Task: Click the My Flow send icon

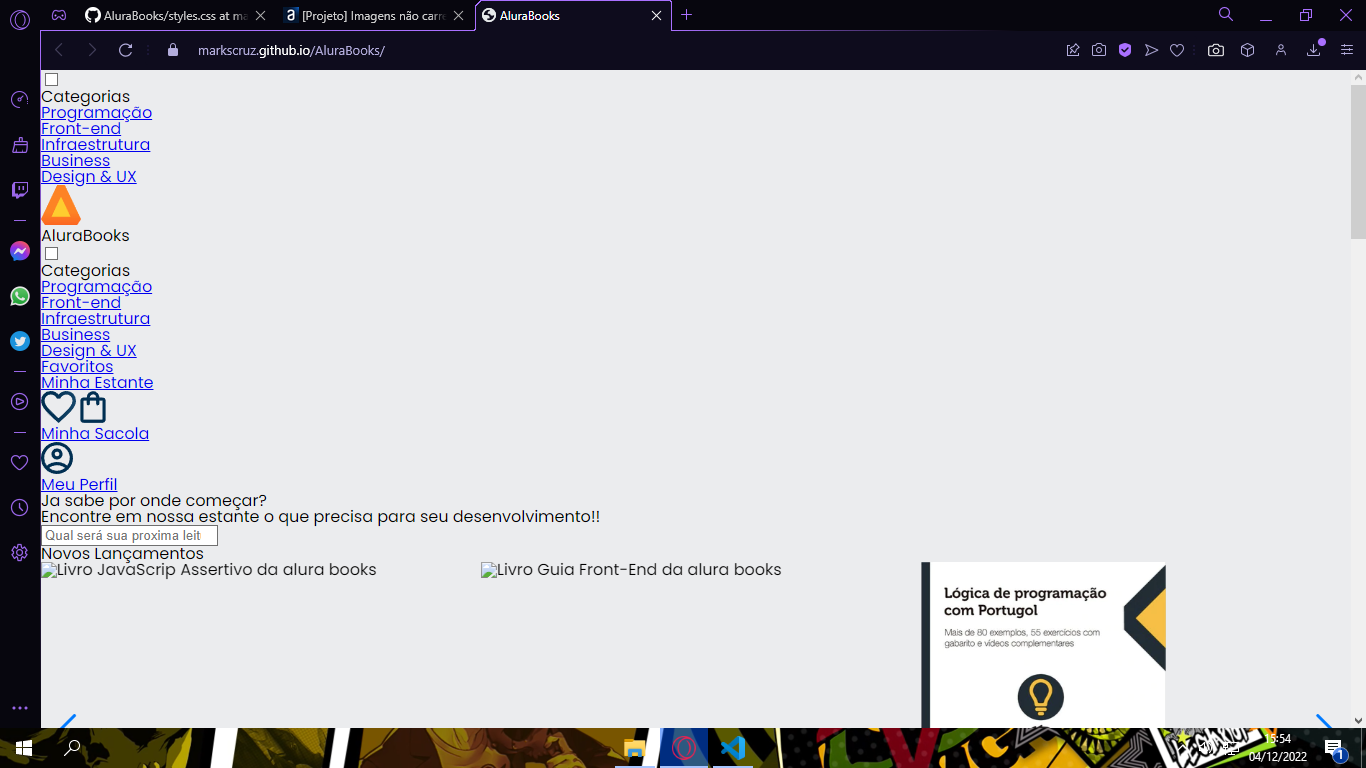Action: point(1151,50)
